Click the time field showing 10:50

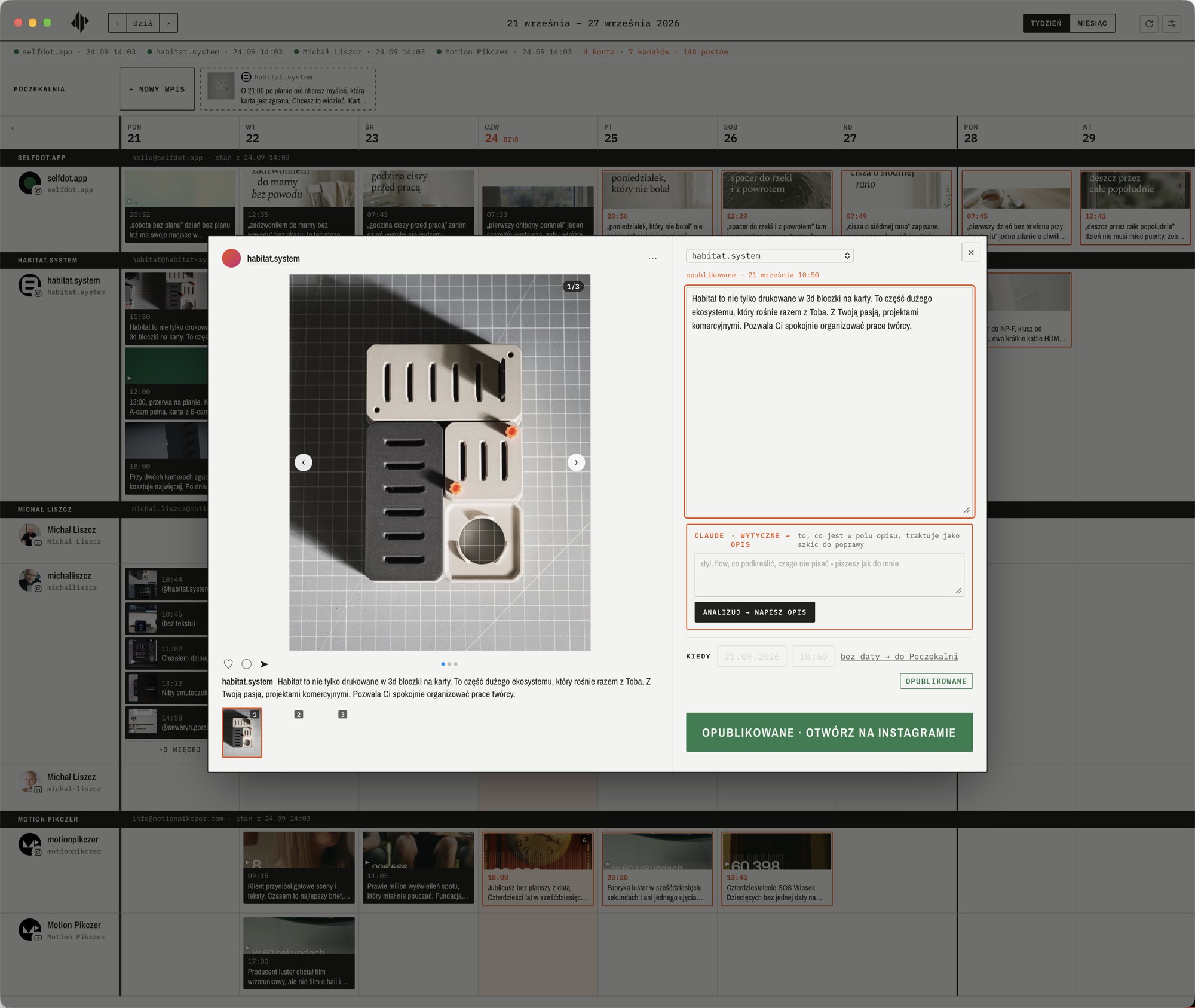[x=813, y=656]
